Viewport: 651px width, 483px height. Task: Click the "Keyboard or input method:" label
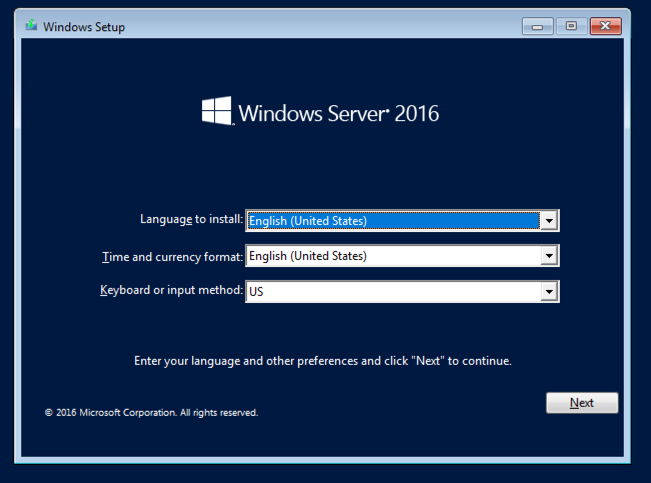(171, 290)
